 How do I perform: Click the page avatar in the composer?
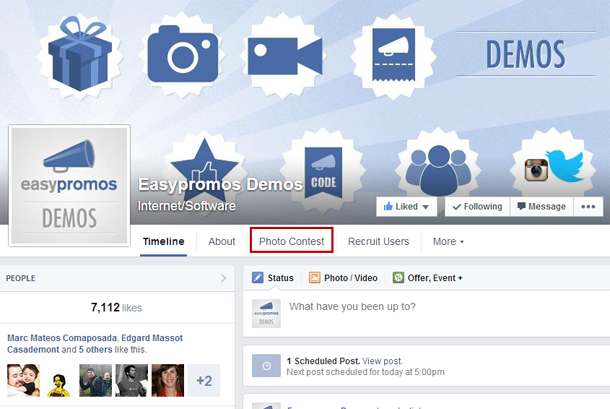tap(266, 313)
